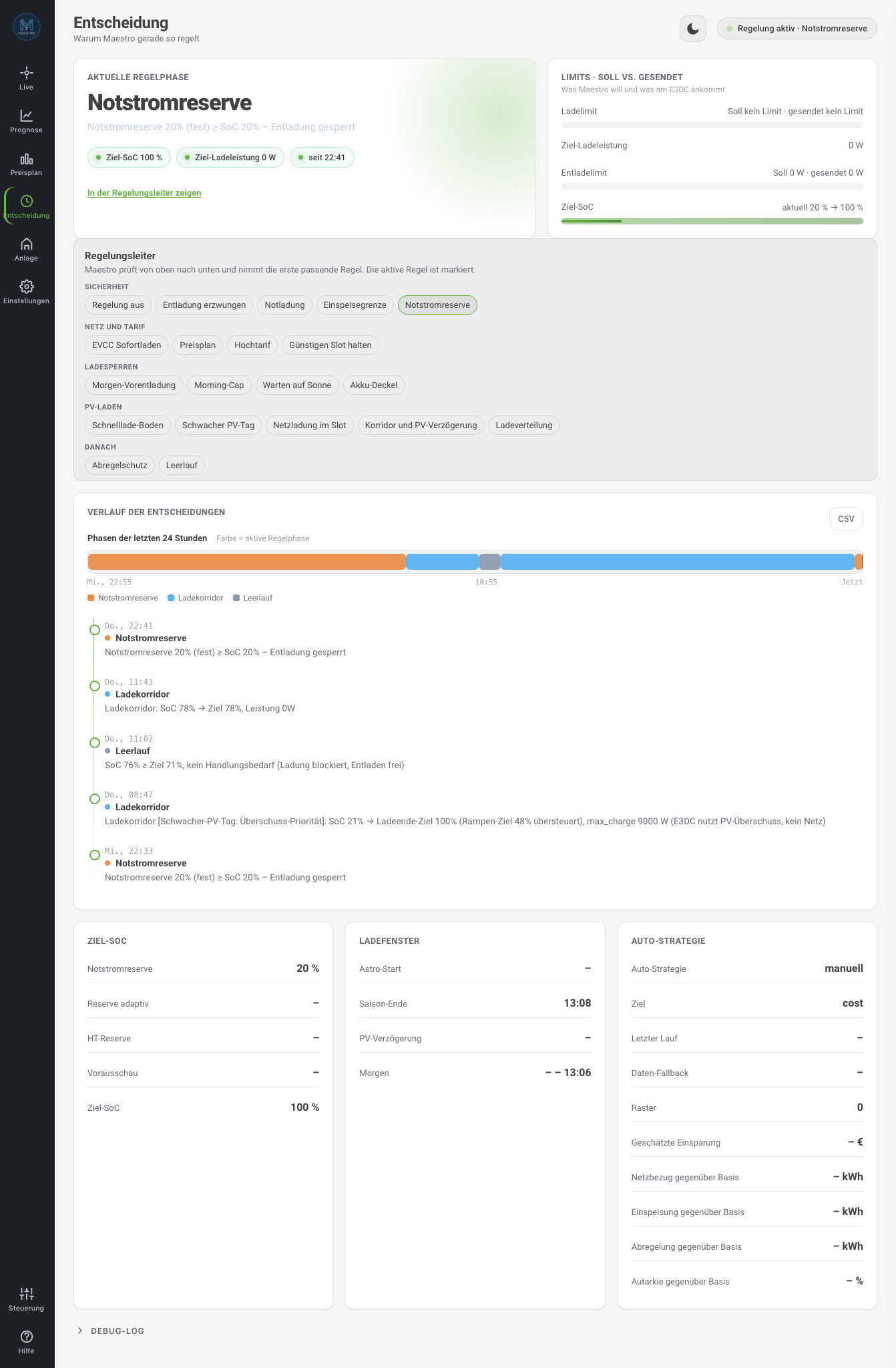Click the Do., 11:02 Leerlauf entry marker
Viewport: 896px width, 1368px height.
[95, 743]
